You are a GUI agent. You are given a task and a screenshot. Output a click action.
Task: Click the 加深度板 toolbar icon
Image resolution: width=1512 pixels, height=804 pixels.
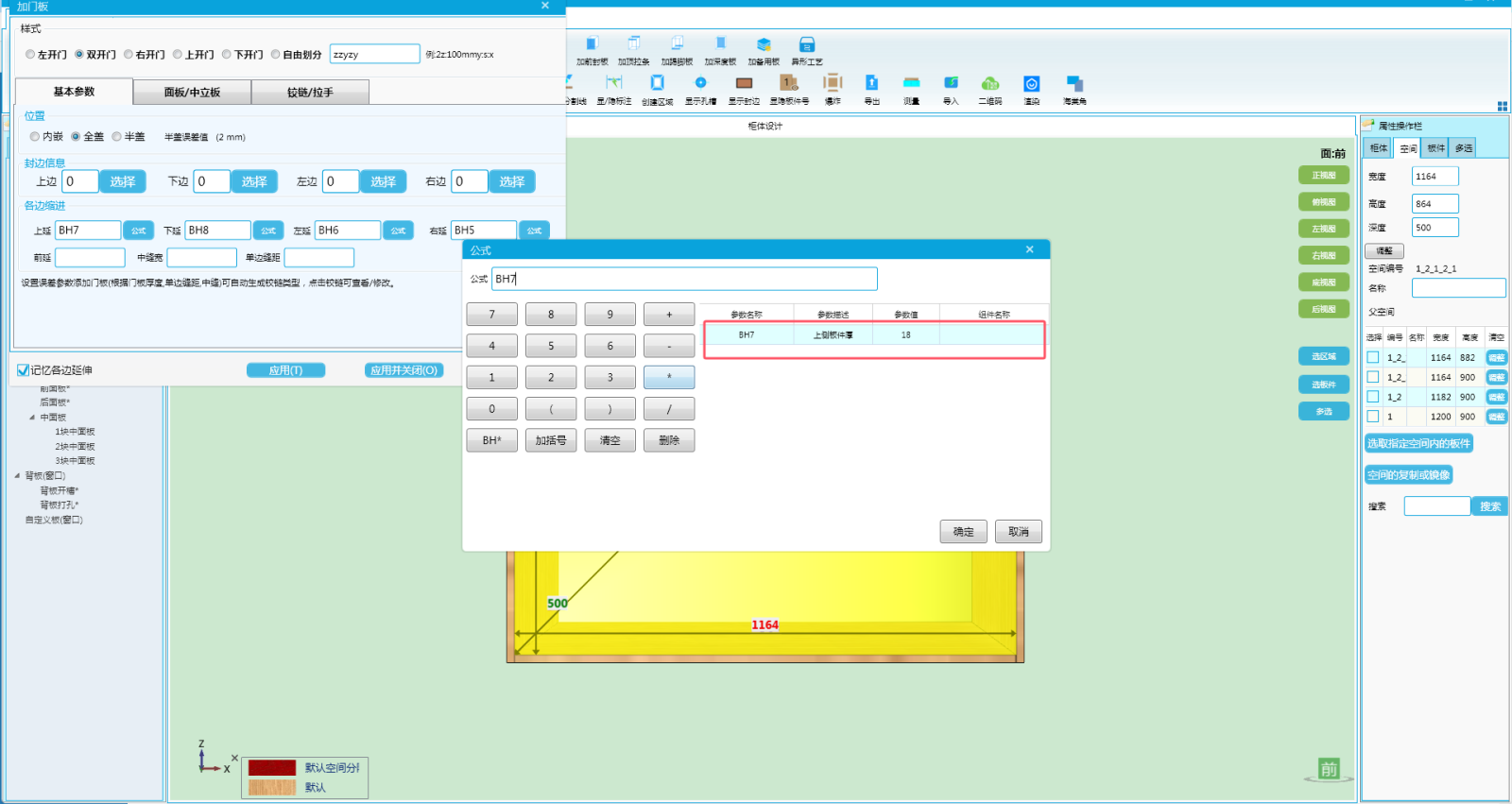[x=720, y=51]
